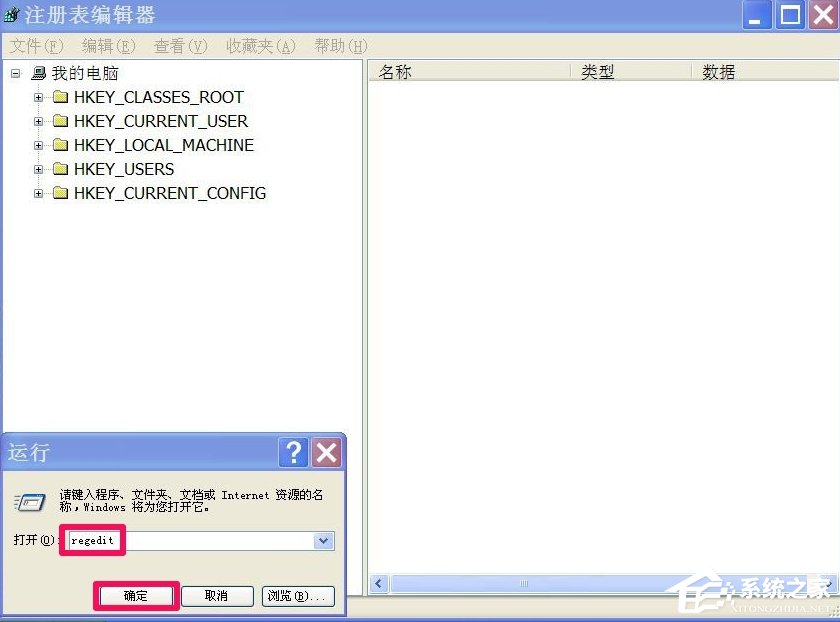840x622 pixels.
Task: Expand the HKEY_CLASSES_ROOT tree node
Action: tap(38, 97)
